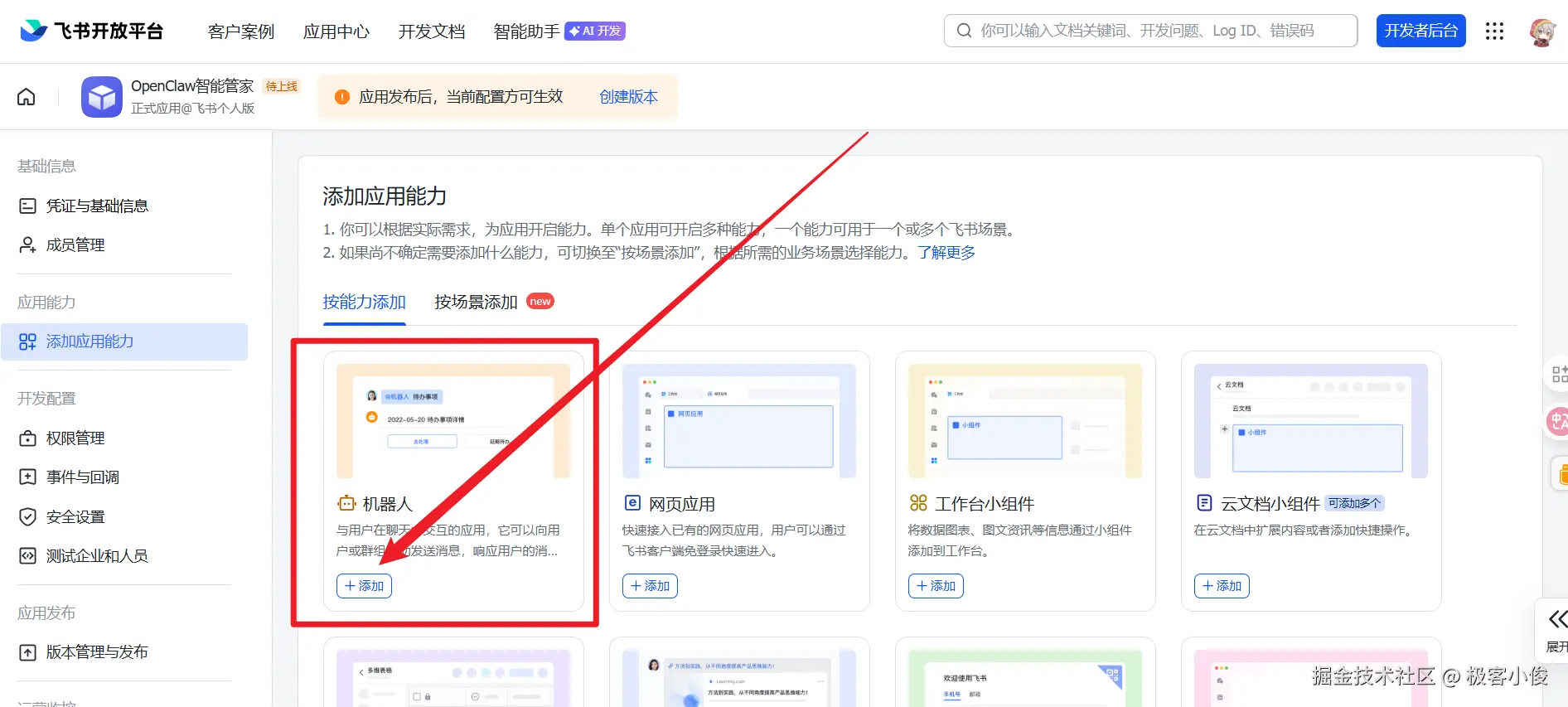The width and height of the screenshot is (1568, 707).
Task: Click the 成员管理 person icon
Action: [28, 245]
